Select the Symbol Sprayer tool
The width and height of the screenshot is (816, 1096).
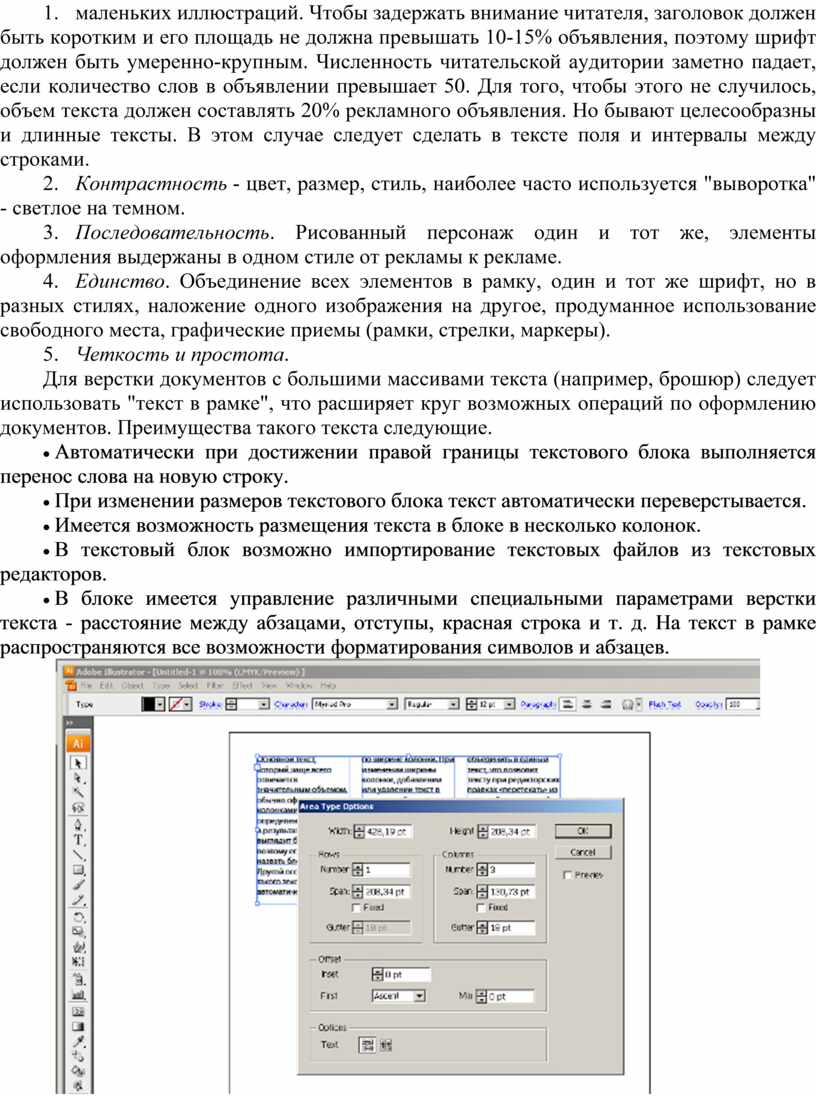tap(78, 979)
